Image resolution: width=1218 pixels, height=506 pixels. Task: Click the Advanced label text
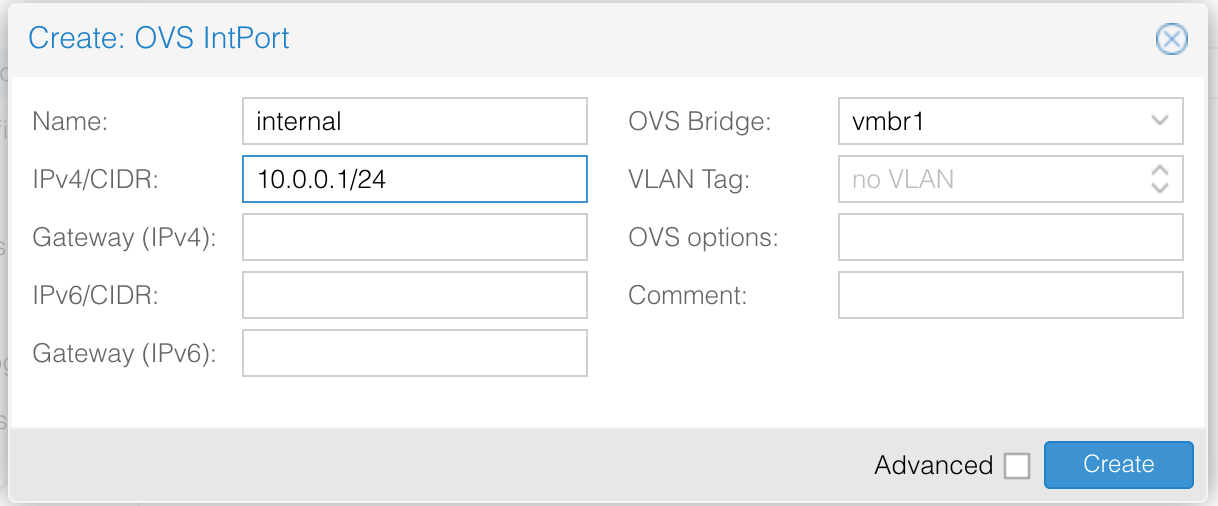pos(933,466)
